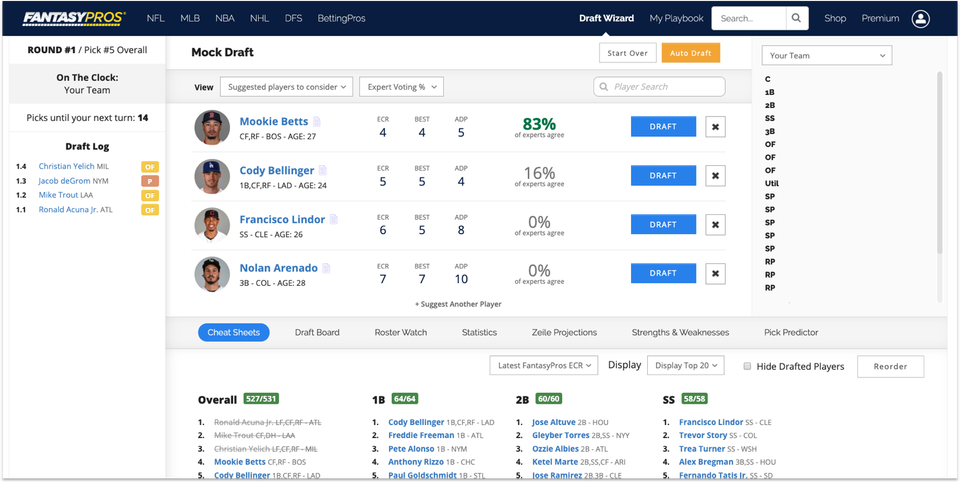Click OF badge next to Mike Trout
960x482 pixels.
(x=150, y=195)
